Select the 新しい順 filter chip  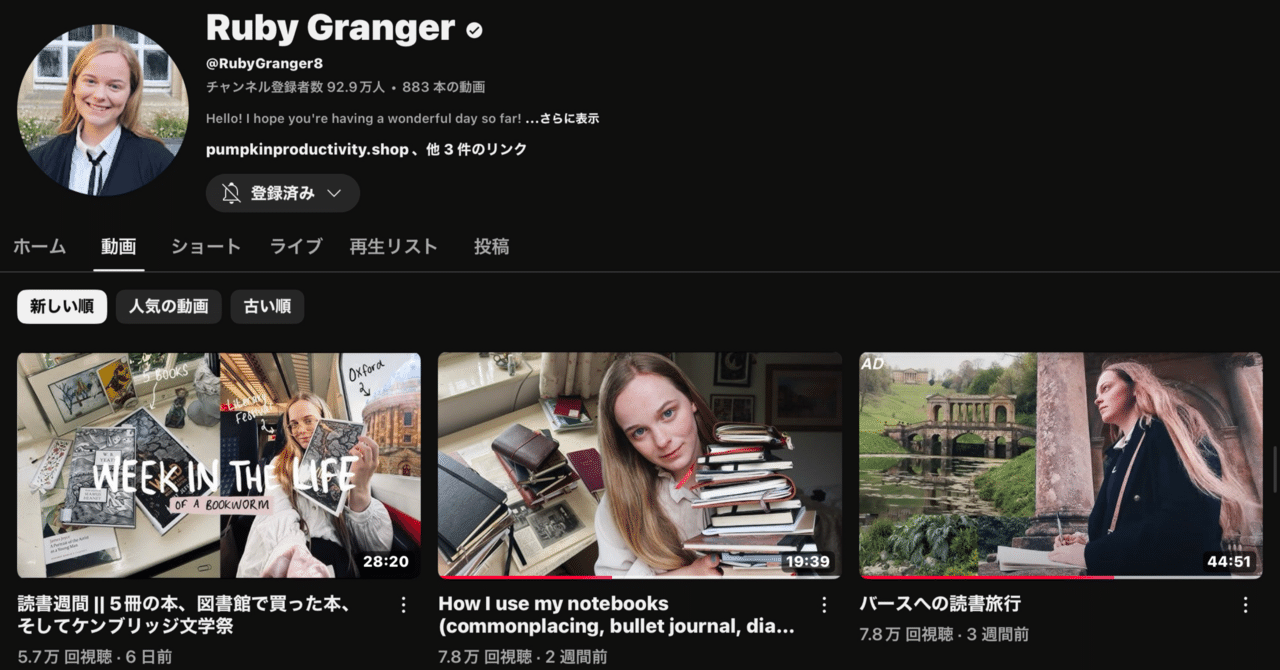click(x=61, y=306)
